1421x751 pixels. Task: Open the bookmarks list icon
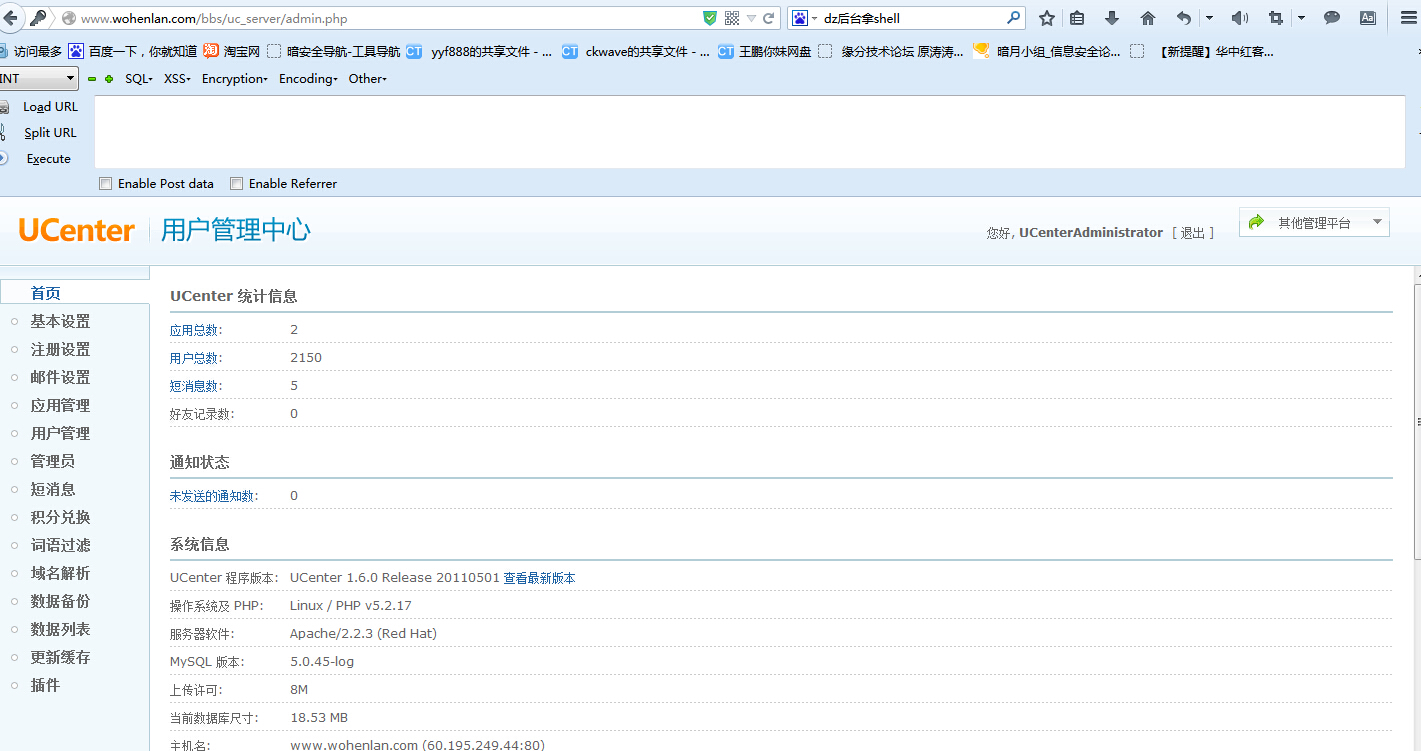tap(1077, 18)
